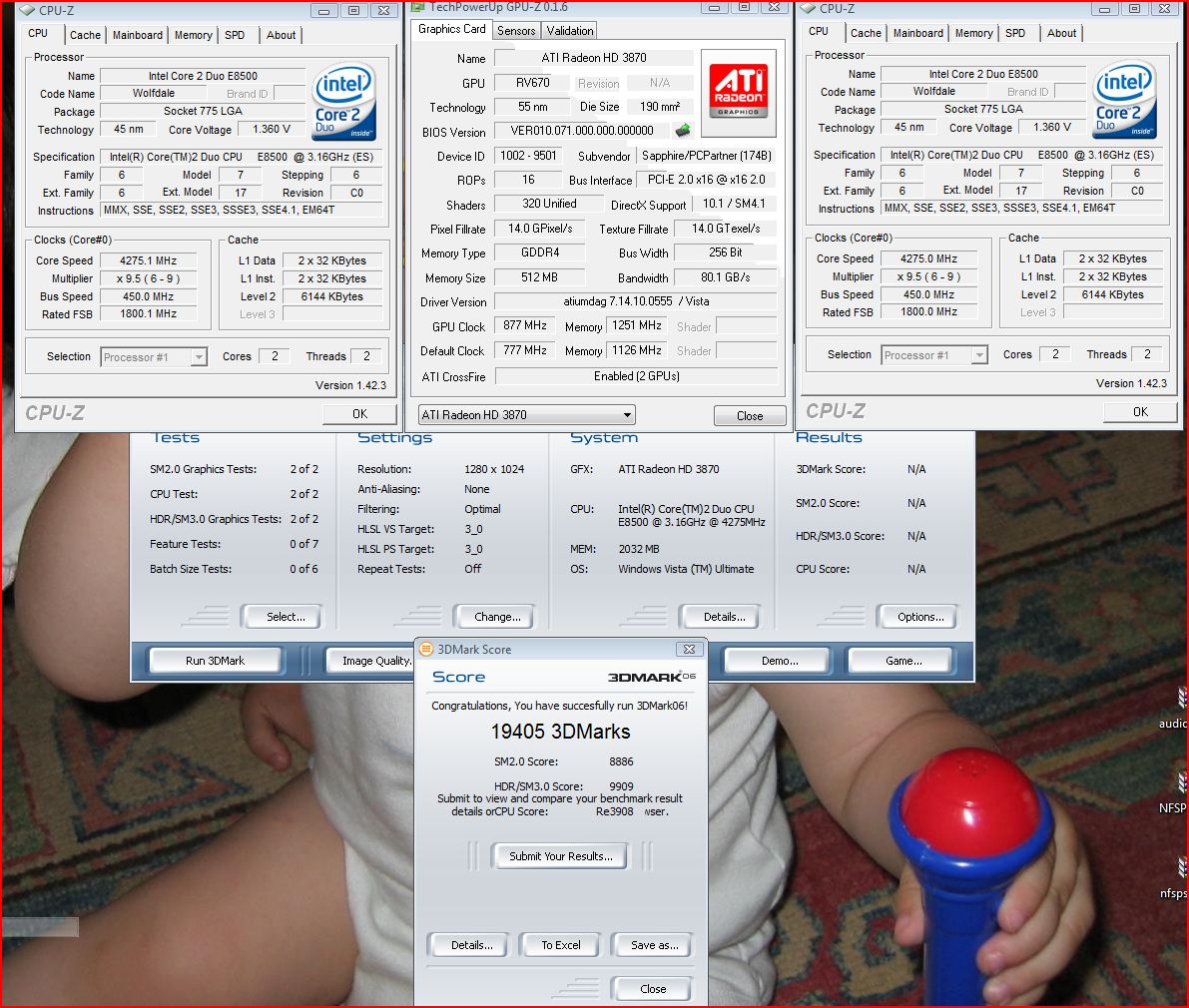This screenshot has width=1189, height=1008.
Task: Click the Bandwidth value 80.1 GB/s
Action: click(725, 277)
